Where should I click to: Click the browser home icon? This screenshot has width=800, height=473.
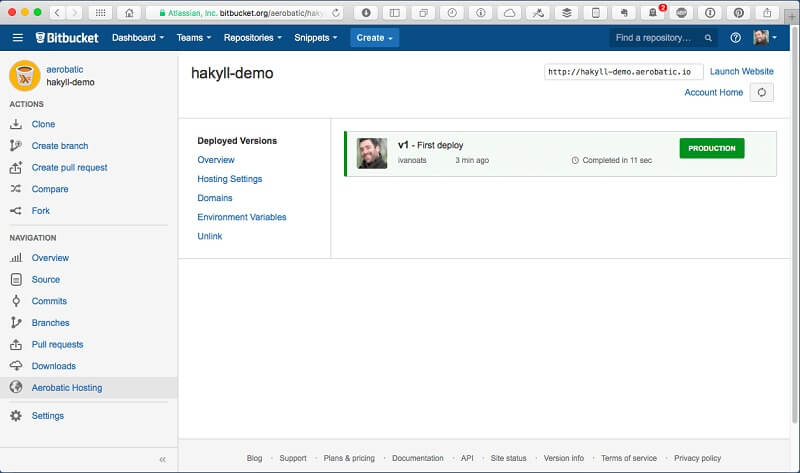point(129,13)
